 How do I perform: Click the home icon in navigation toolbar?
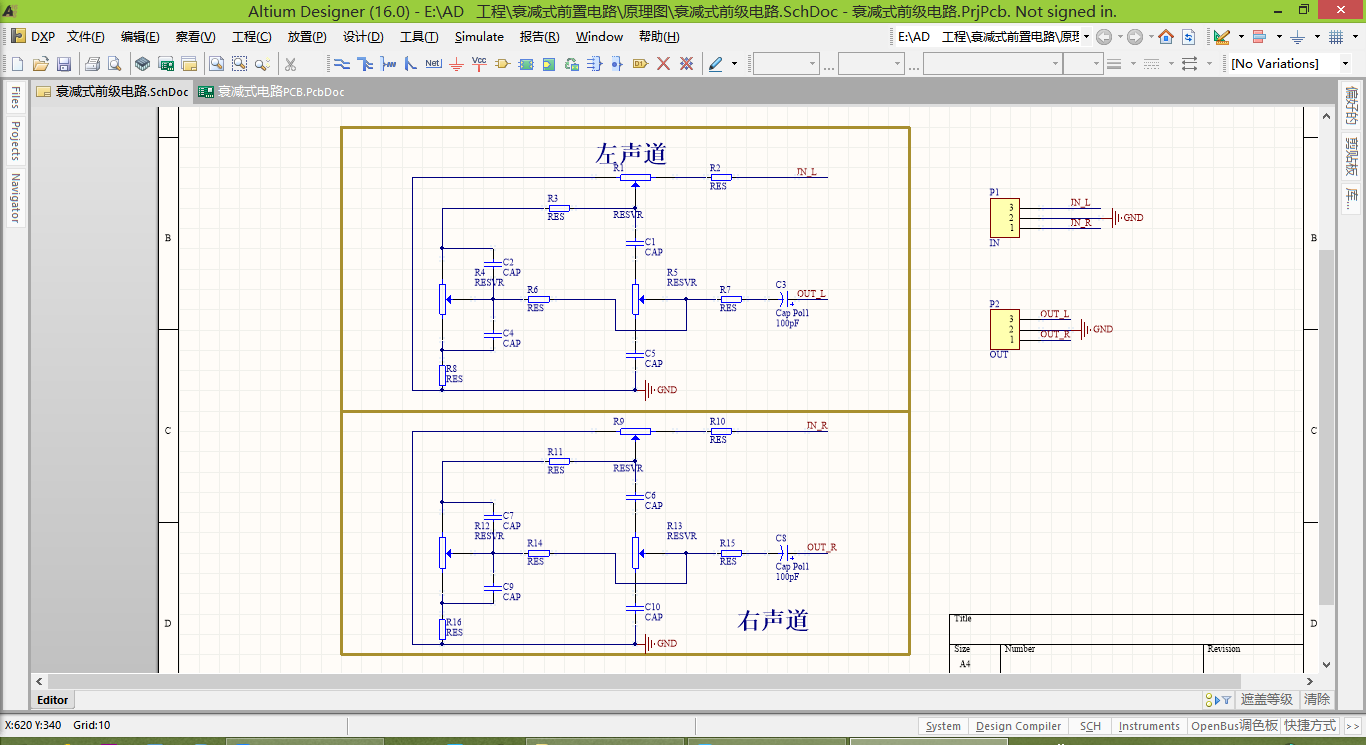(x=1166, y=36)
